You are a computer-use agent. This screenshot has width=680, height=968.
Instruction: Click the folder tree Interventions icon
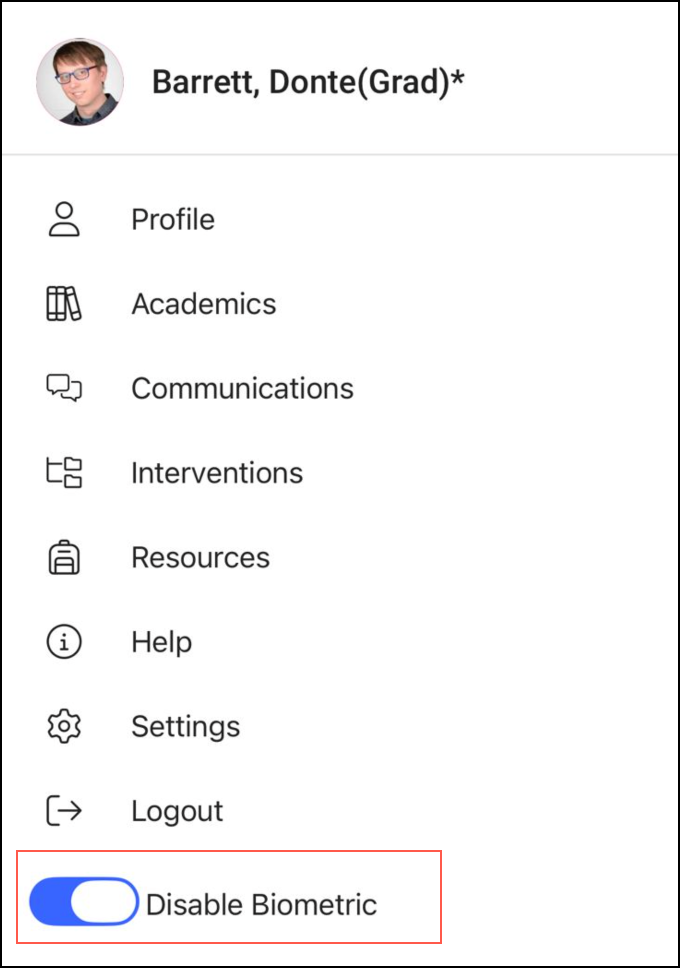coord(64,472)
